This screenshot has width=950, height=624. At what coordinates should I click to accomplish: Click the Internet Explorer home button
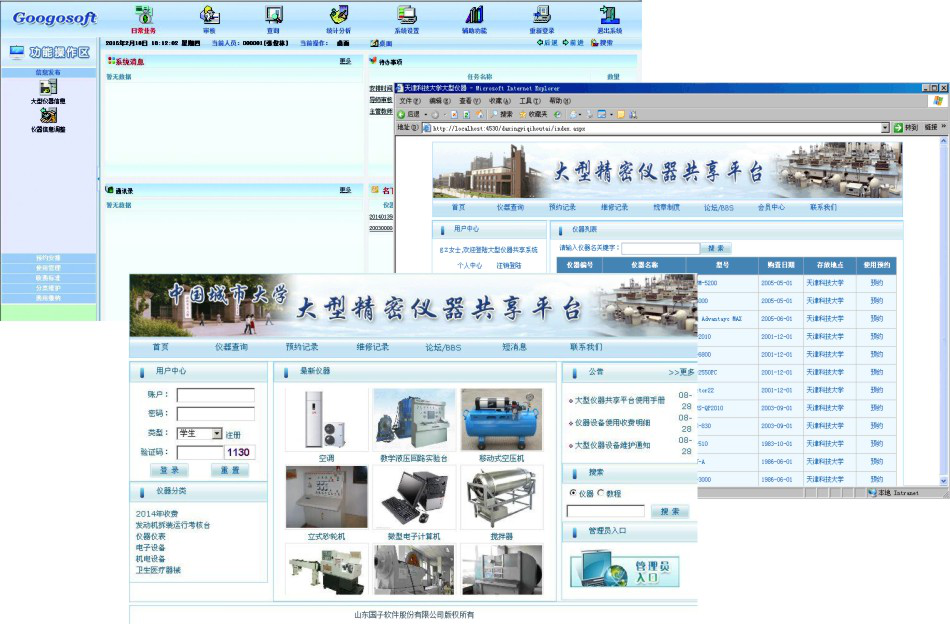coord(479,114)
